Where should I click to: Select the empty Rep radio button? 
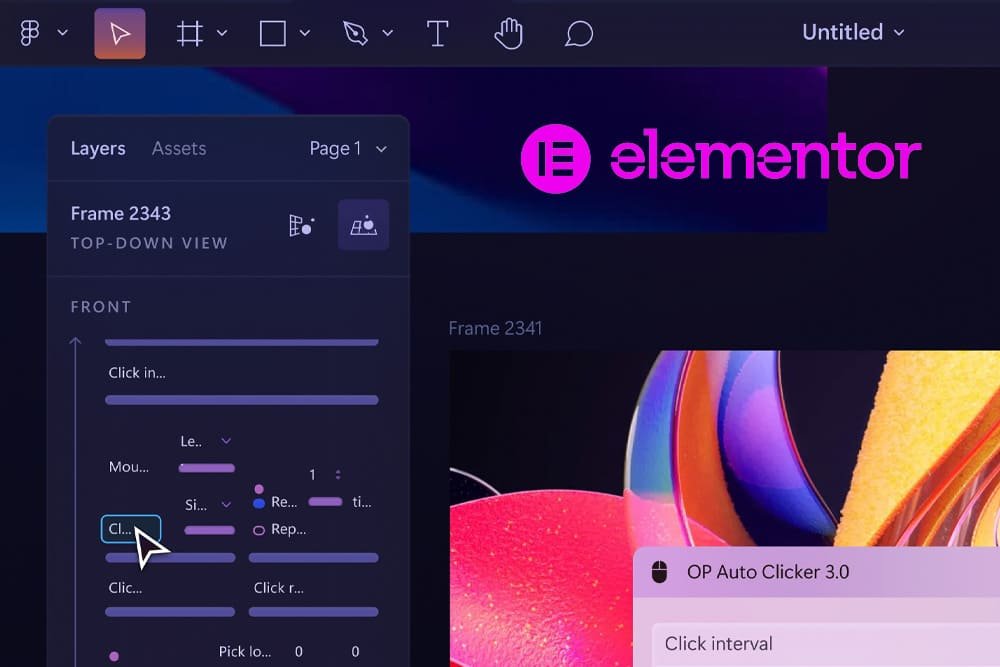click(258, 530)
